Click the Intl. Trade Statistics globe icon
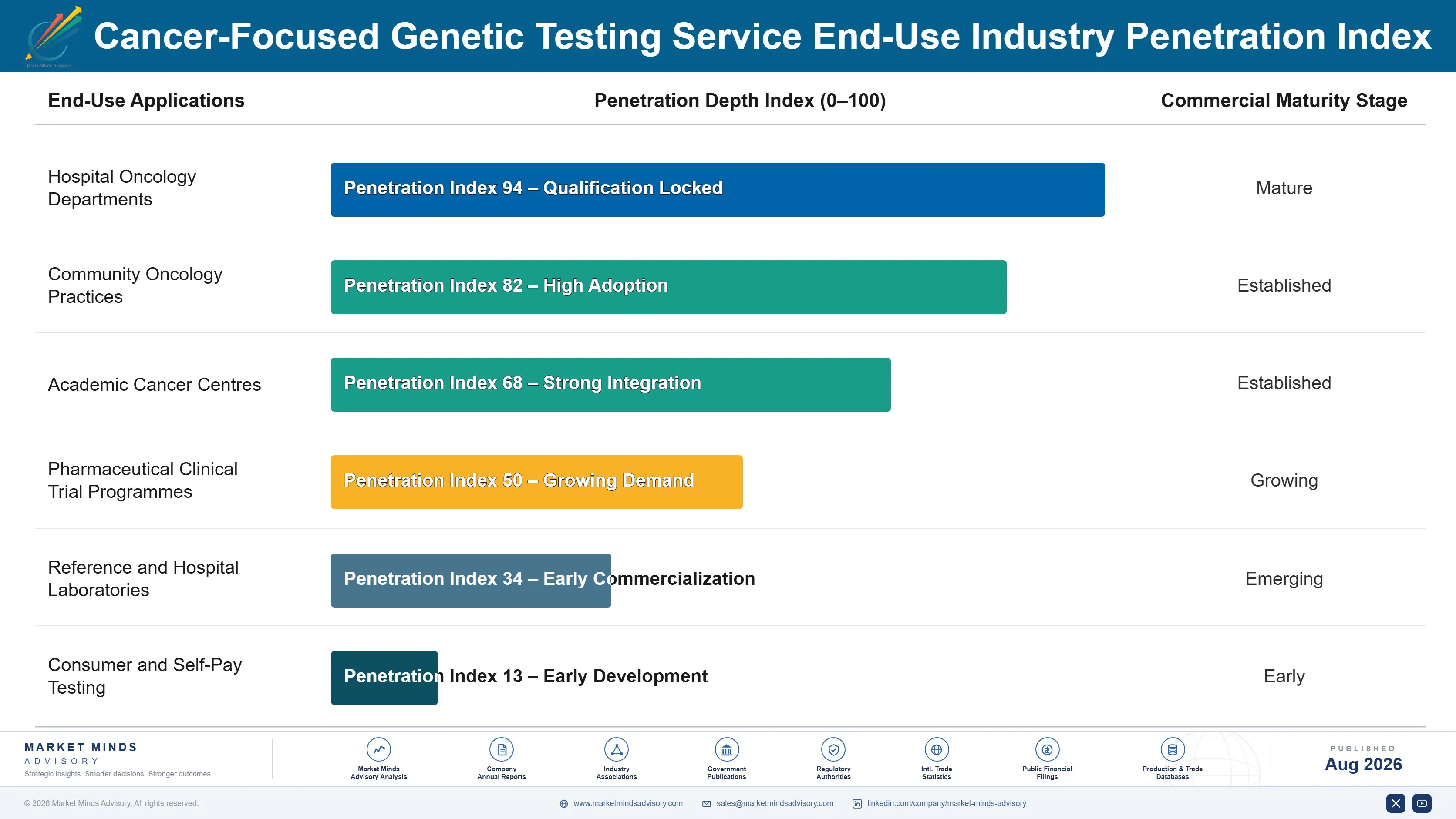Viewport: 1456px width, 819px height. tap(937, 749)
